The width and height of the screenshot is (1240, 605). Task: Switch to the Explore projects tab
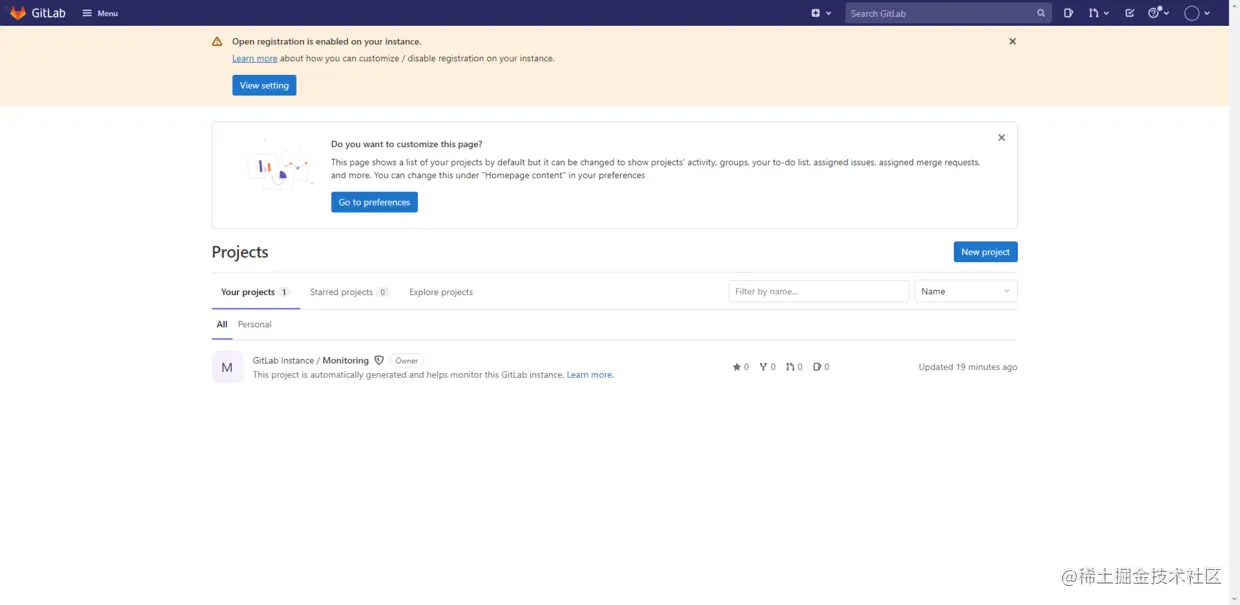point(441,292)
